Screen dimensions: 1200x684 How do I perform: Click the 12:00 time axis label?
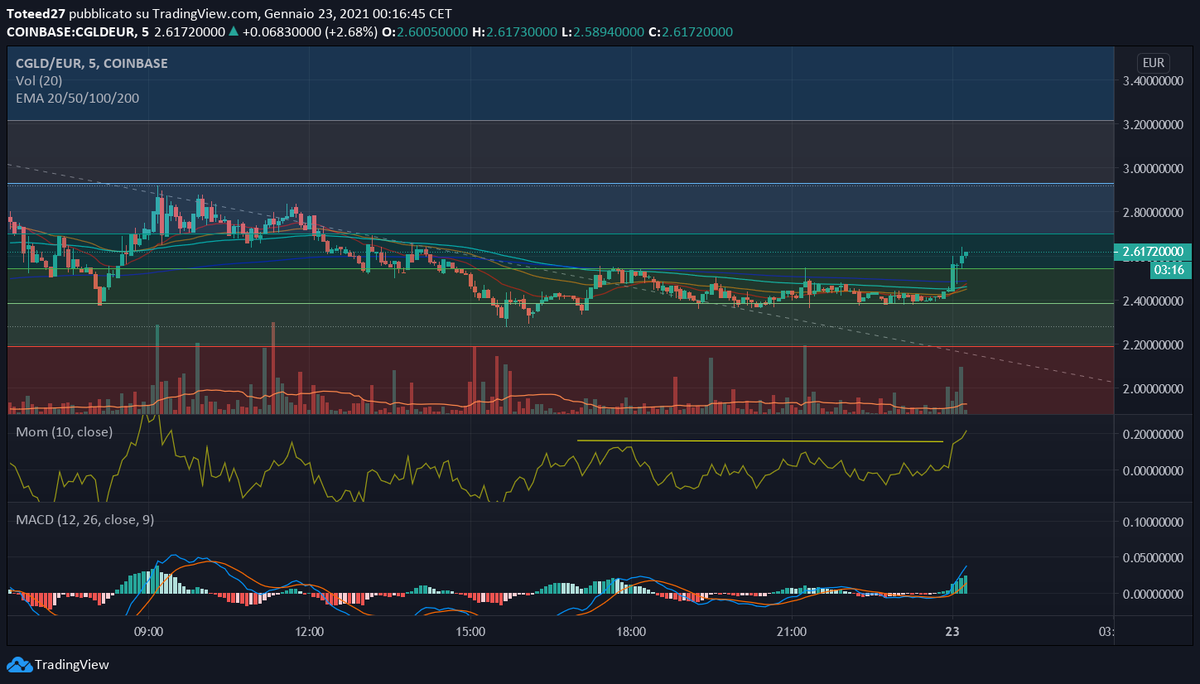310,632
